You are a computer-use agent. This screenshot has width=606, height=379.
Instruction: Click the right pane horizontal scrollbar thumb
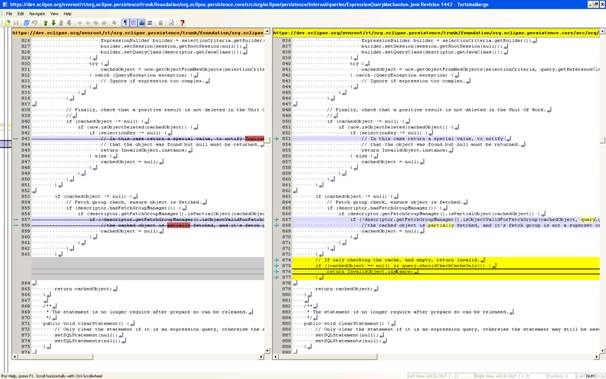pos(328,357)
